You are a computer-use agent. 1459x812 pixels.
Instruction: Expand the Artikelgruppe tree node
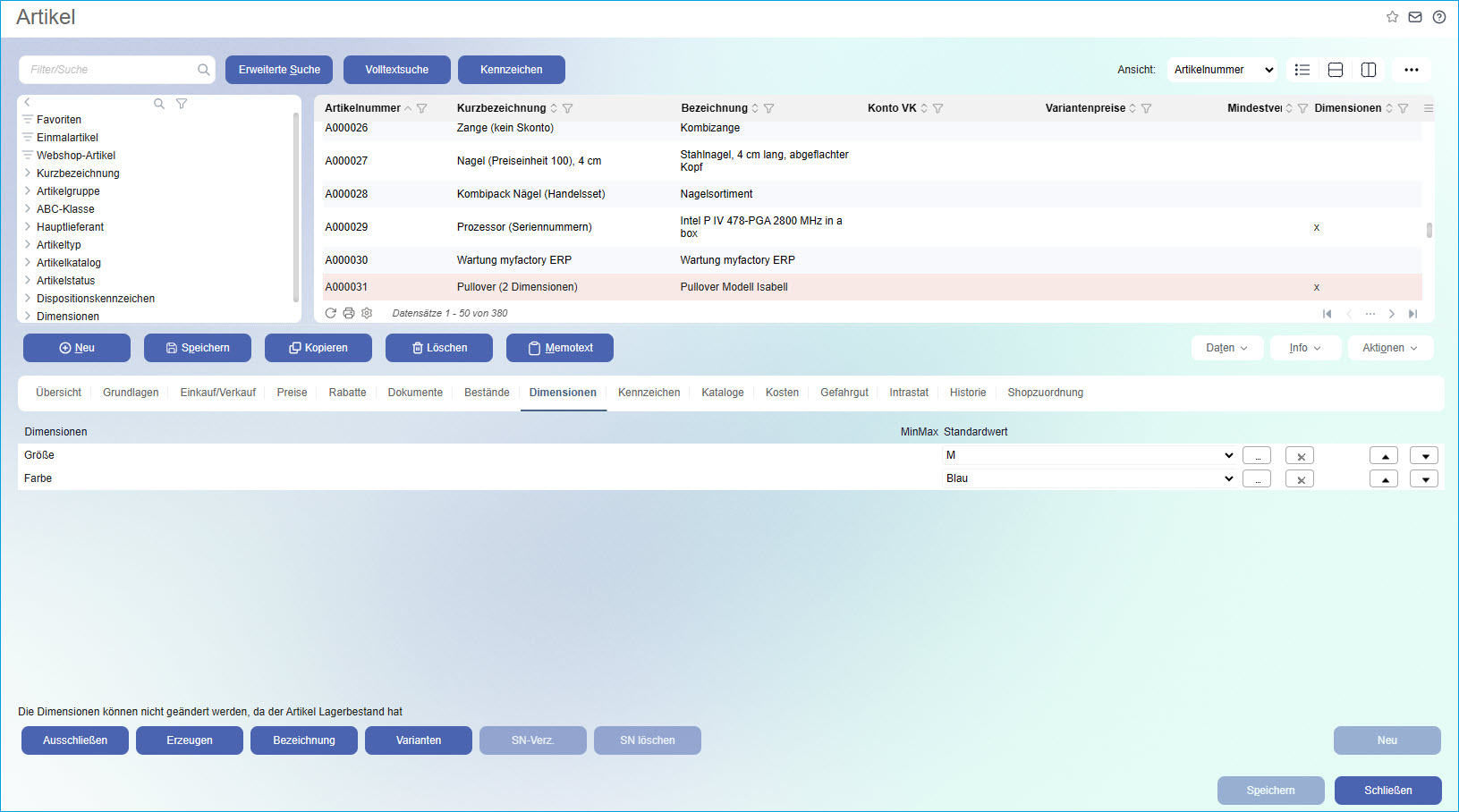pyautogui.click(x=28, y=191)
